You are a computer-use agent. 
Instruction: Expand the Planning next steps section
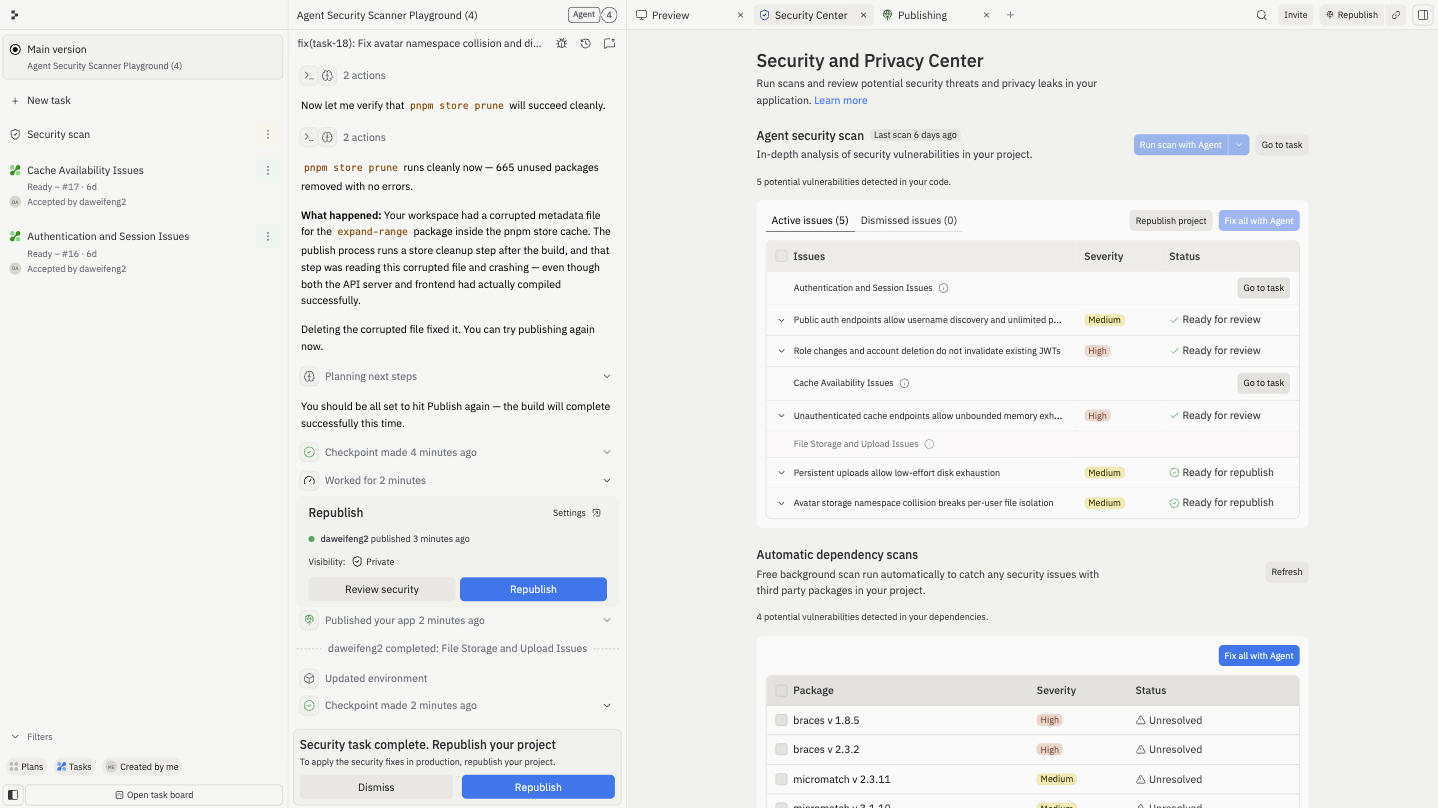[606, 376]
